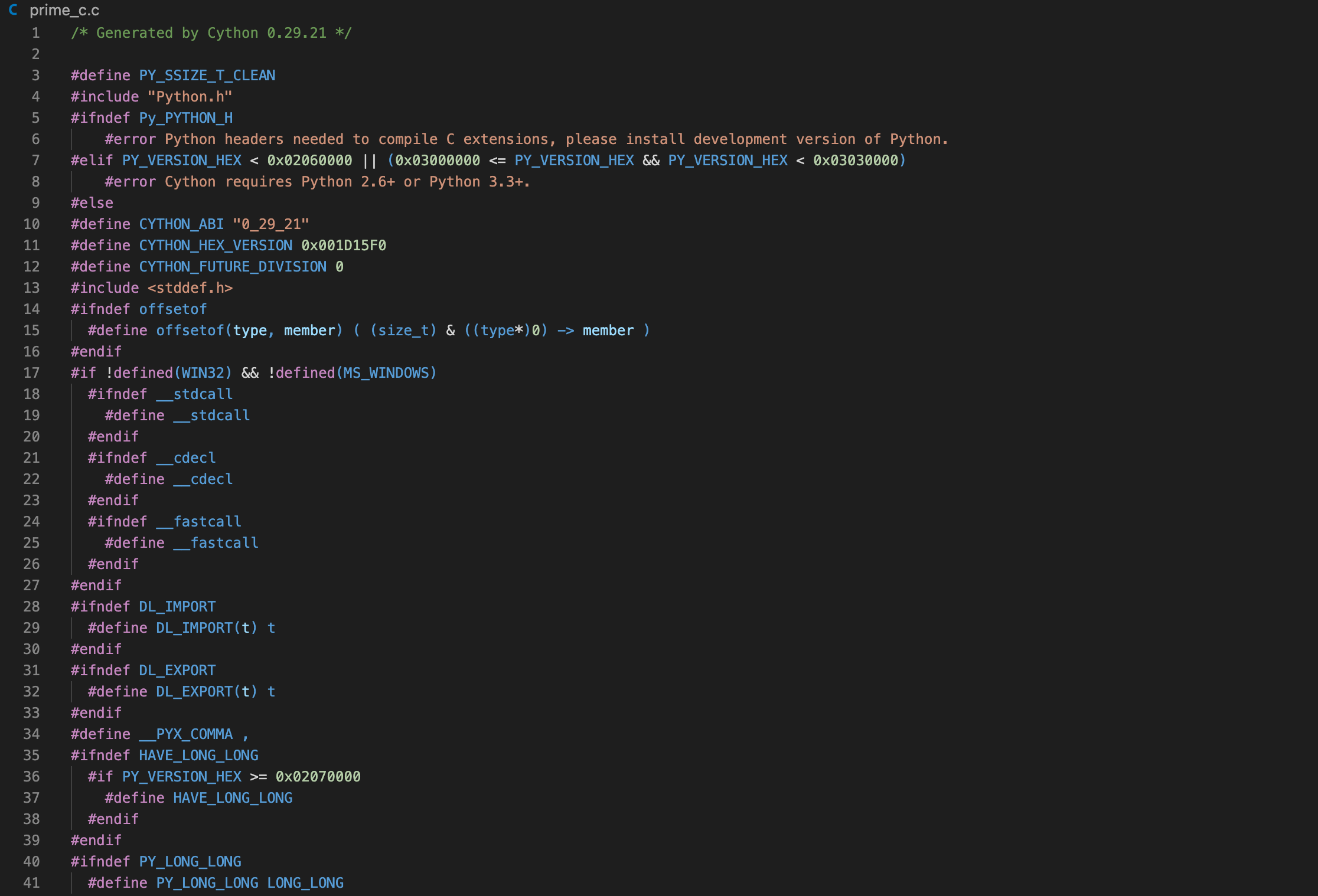Click the C file icon beside prime_c.c
Image resolution: width=1318 pixels, height=896 pixels.
pos(13,10)
